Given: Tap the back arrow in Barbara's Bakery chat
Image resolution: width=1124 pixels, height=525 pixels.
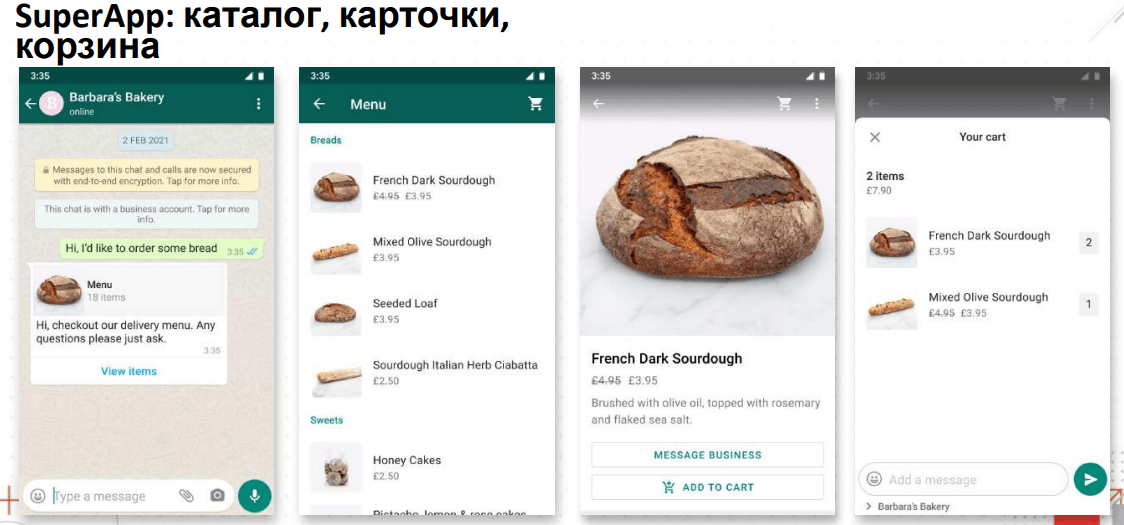Looking at the screenshot, I should pyautogui.click(x=30, y=104).
